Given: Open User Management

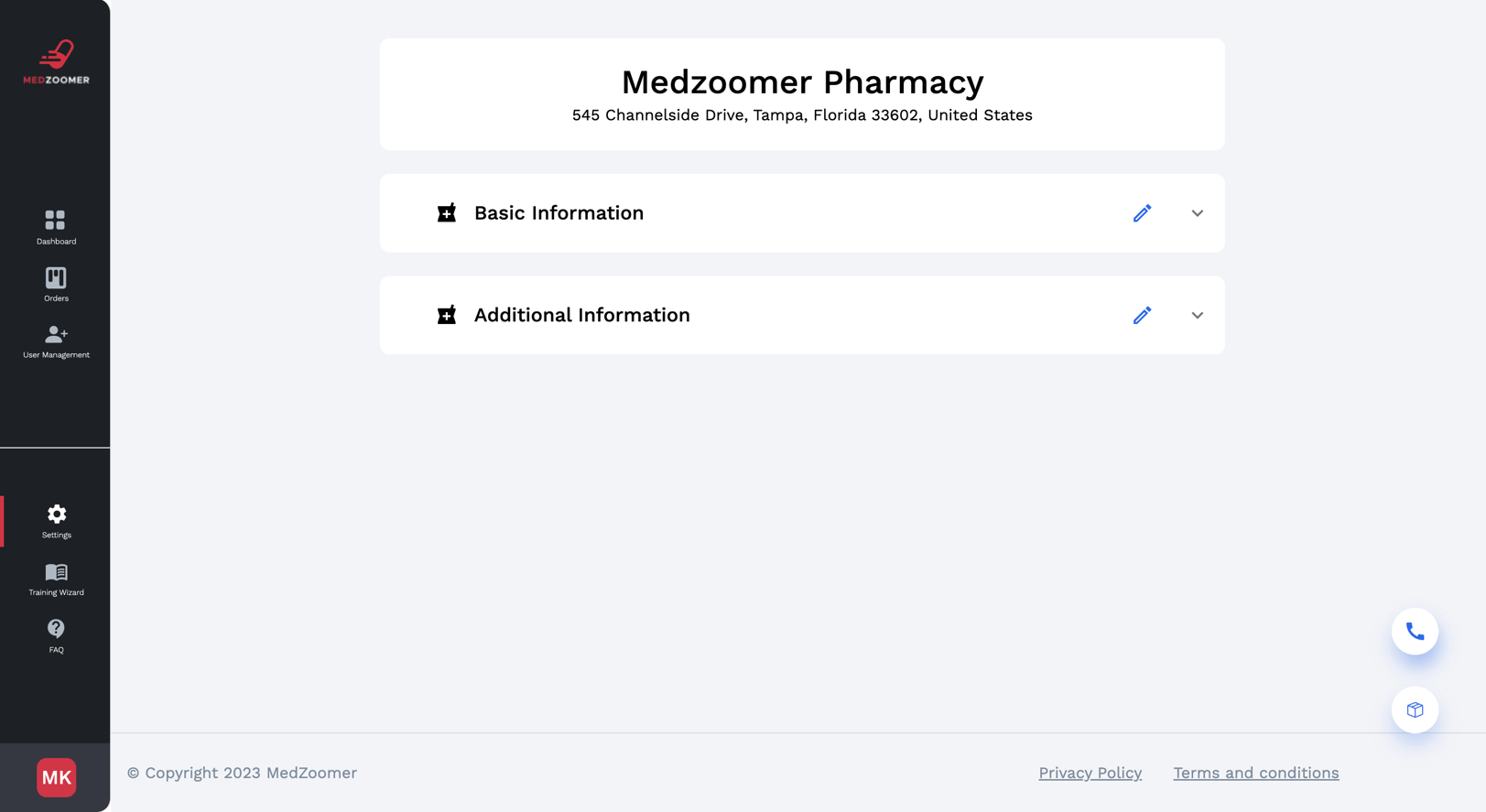Looking at the screenshot, I should tap(56, 339).
